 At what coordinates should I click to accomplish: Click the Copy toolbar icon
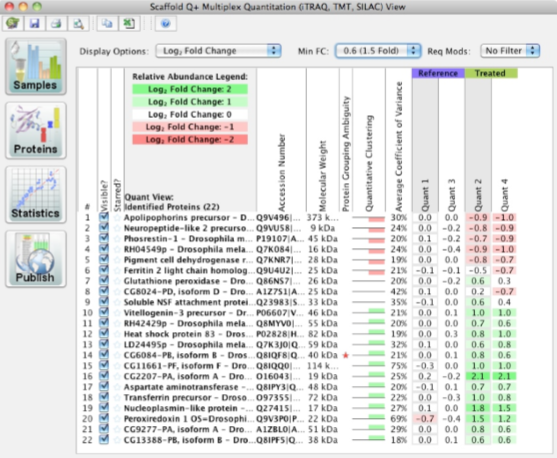(107, 23)
